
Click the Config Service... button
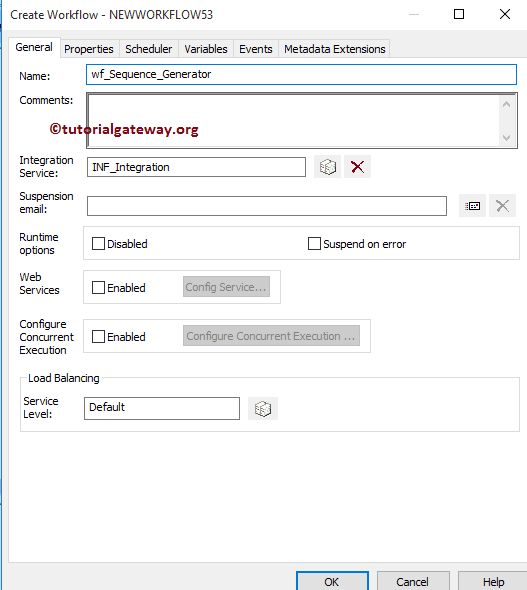pos(226,287)
